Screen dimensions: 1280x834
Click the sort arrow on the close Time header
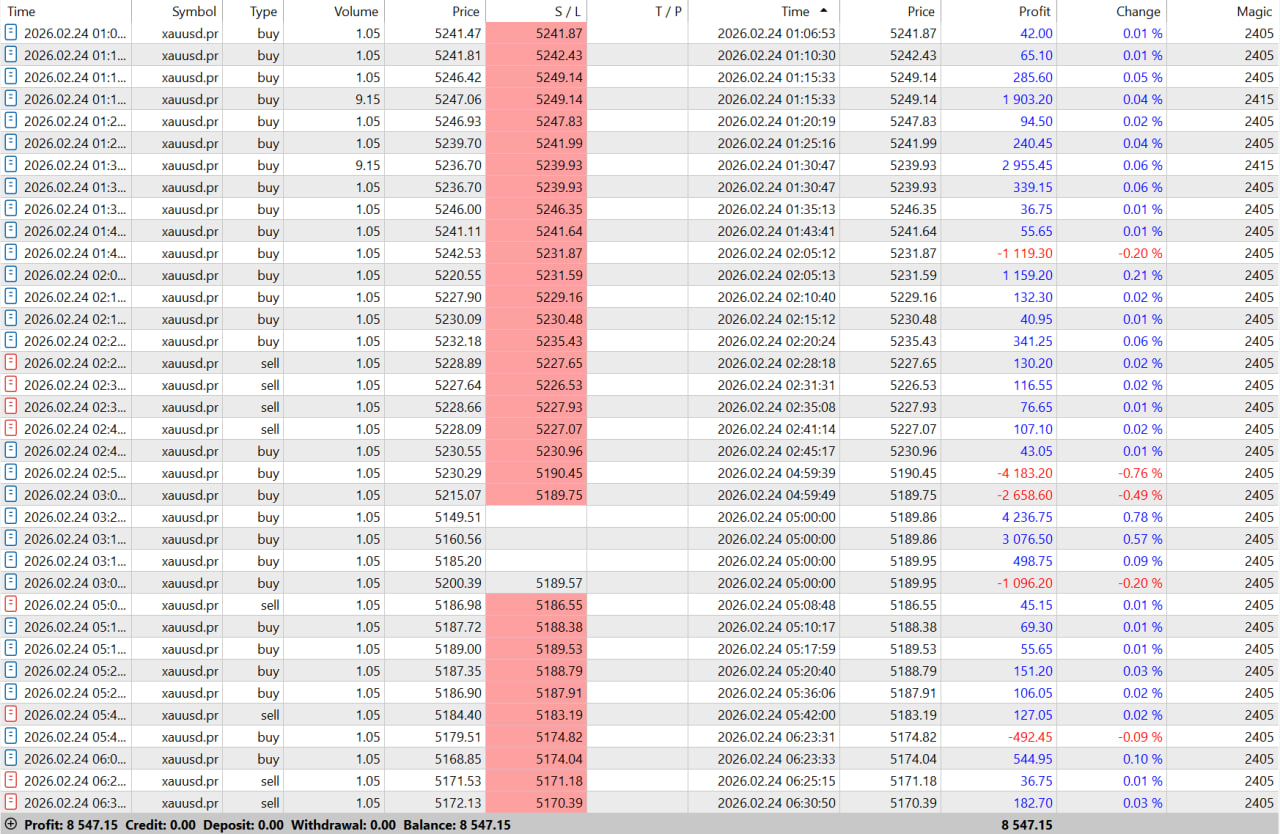pos(824,11)
